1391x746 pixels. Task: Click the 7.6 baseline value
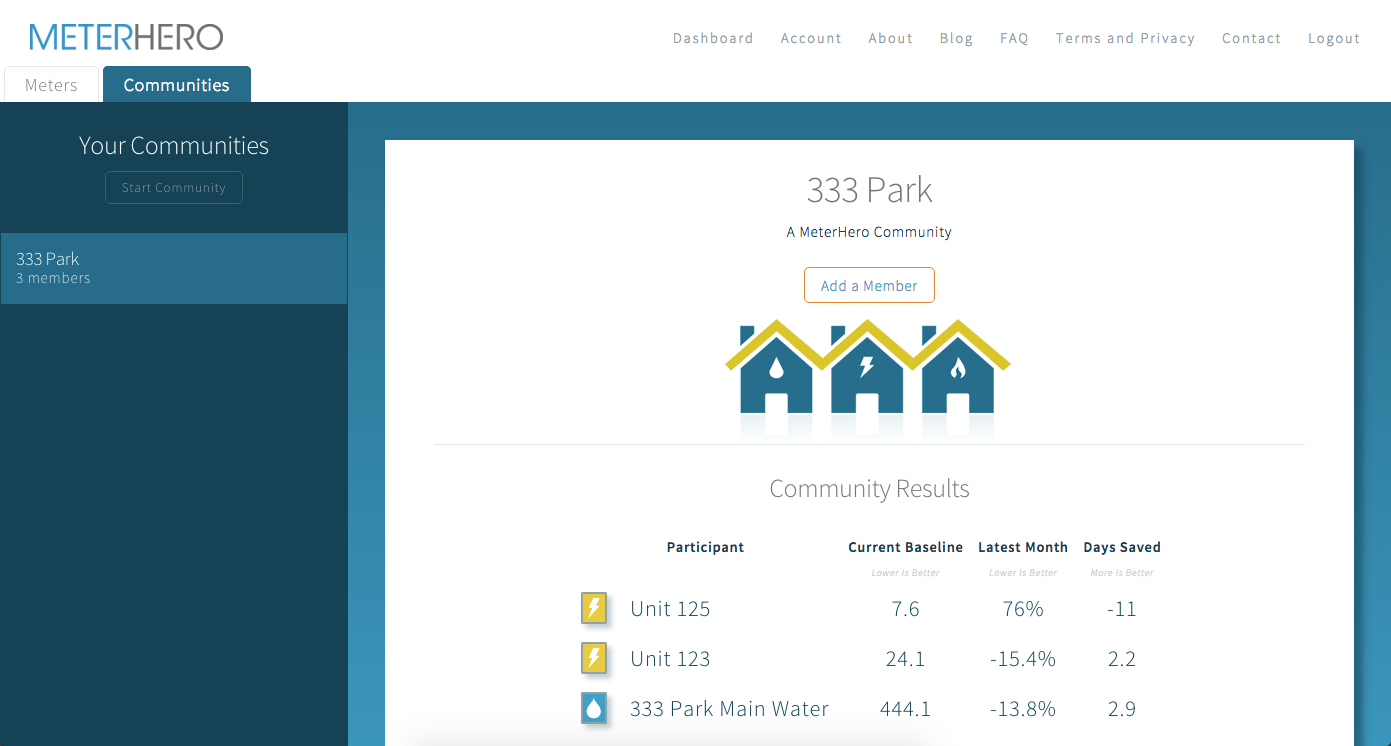tap(905, 608)
